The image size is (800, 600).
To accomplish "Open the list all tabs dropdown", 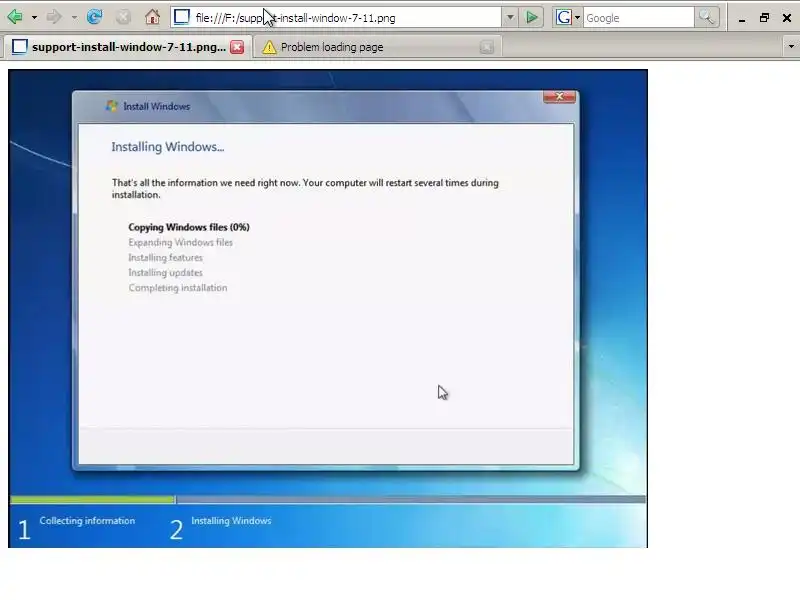I will 791,46.
